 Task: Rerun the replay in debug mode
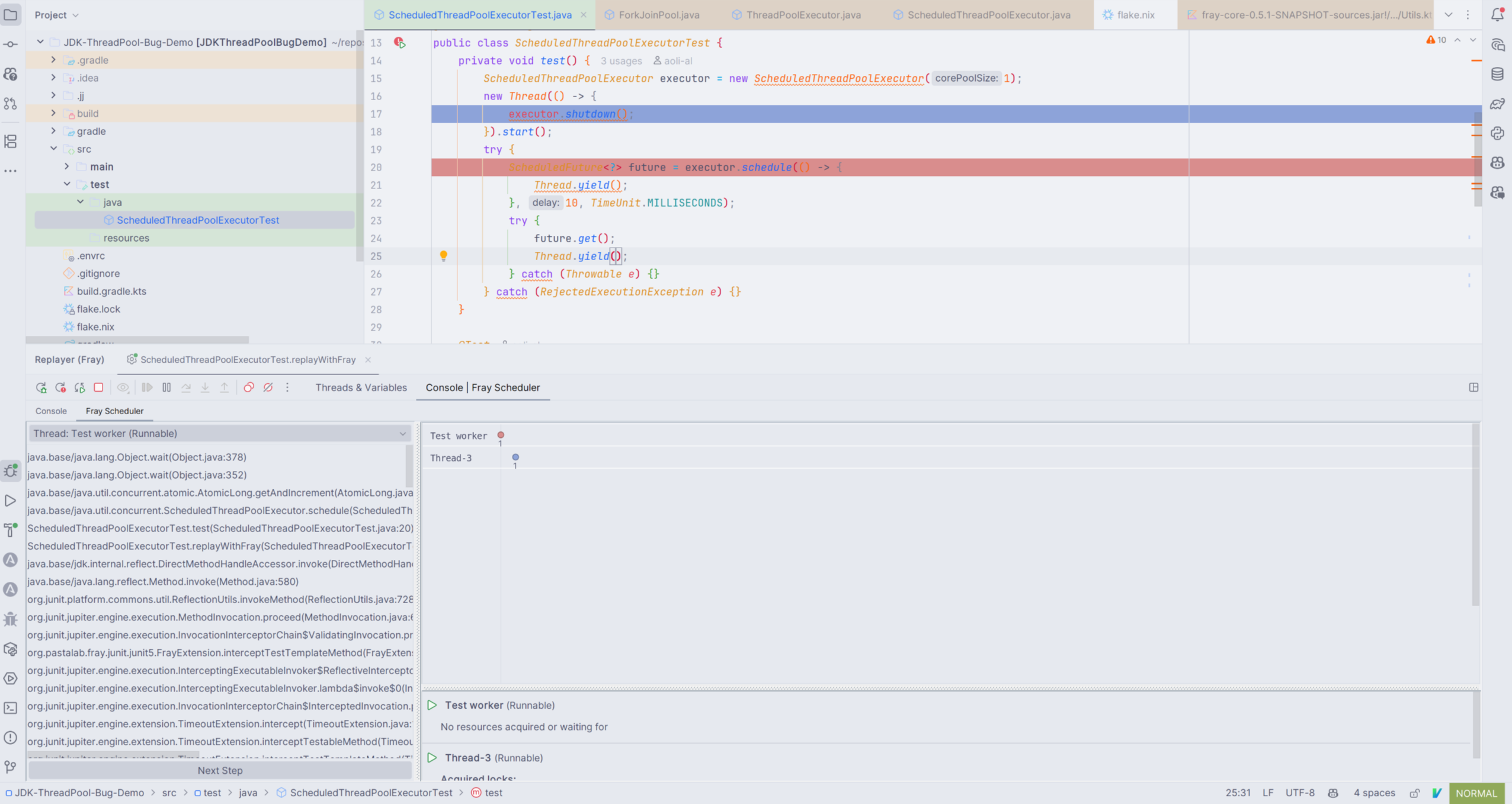click(x=41, y=387)
